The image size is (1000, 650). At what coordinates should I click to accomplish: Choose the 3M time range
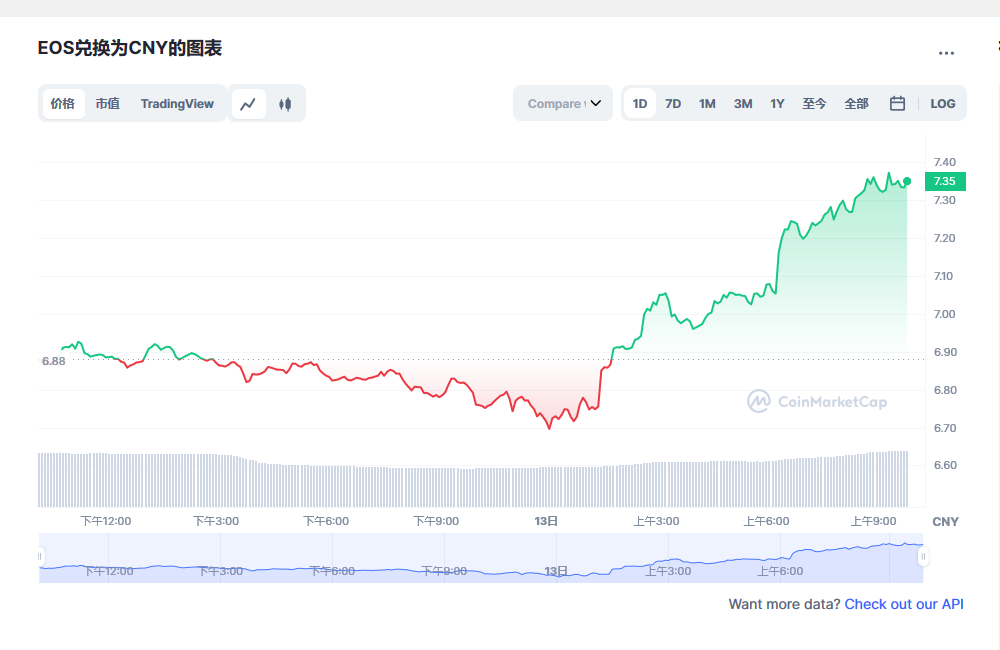coord(743,104)
